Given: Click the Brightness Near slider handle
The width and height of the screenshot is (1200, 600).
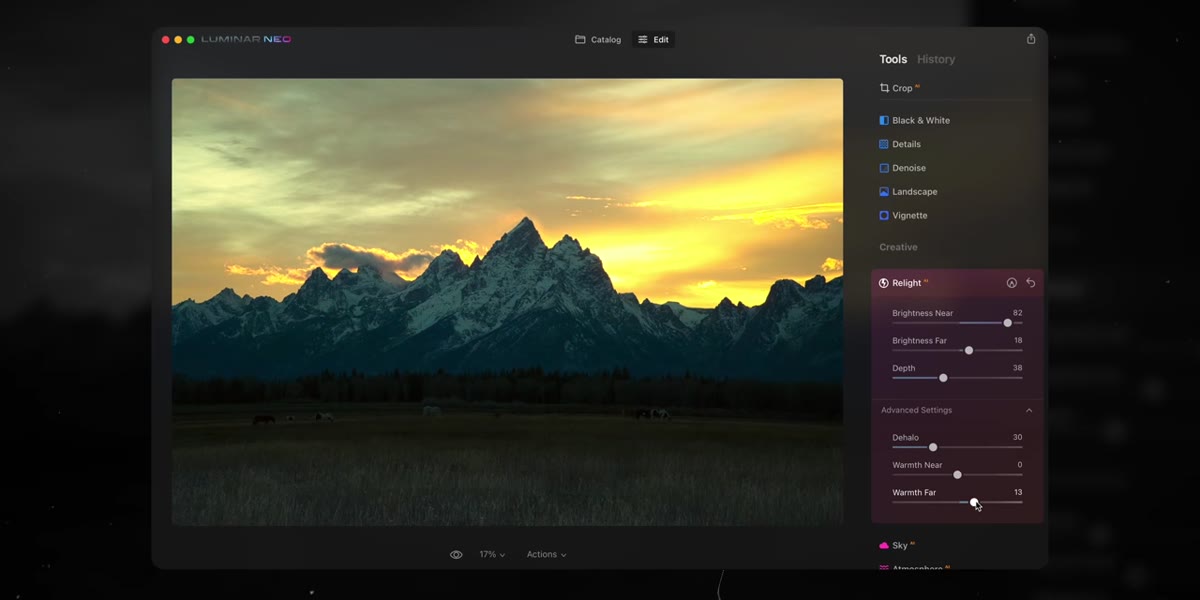Looking at the screenshot, I should click(x=1007, y=323).
